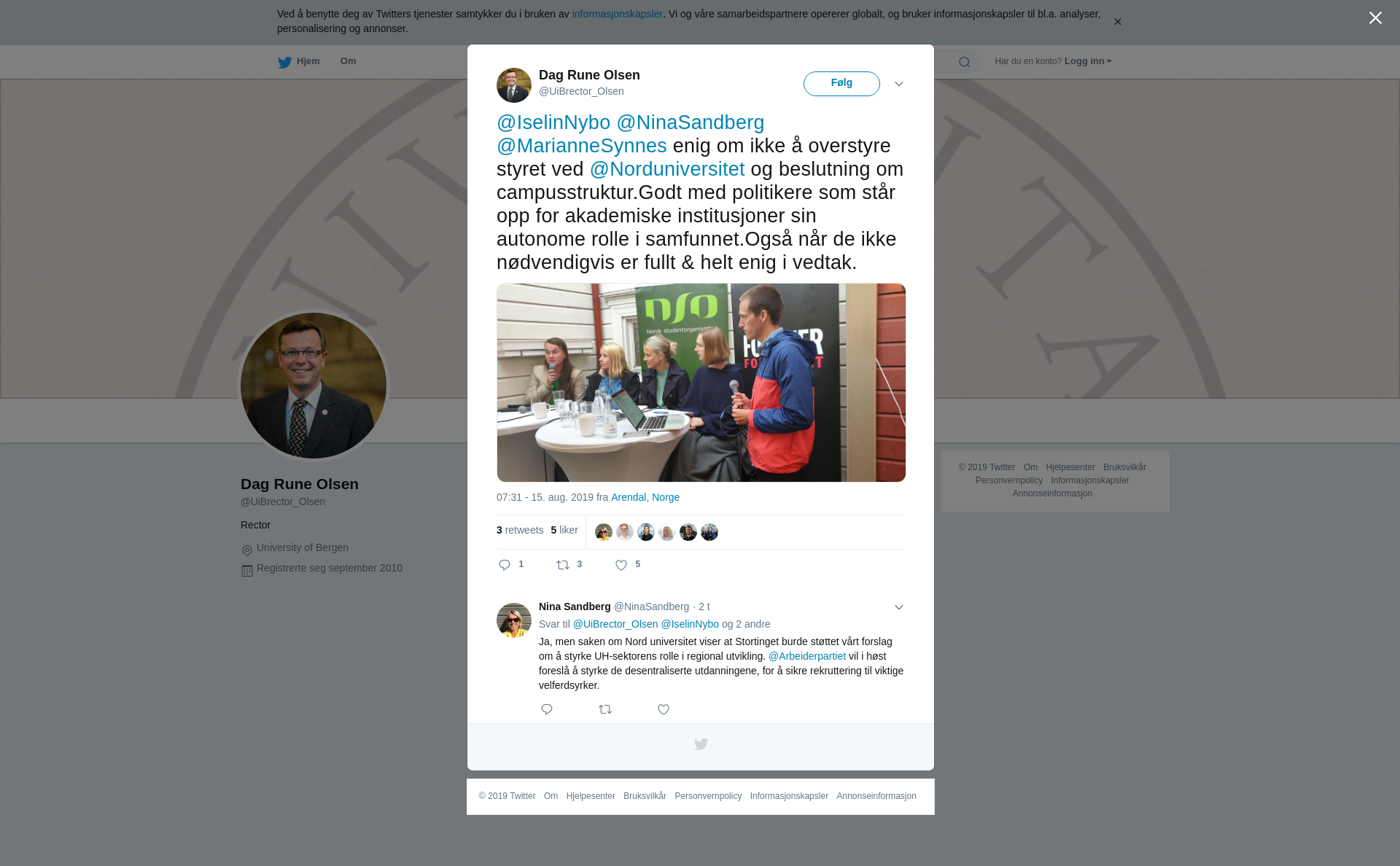The width and height of the screenshot is (1400, 866).
Task: Click the Twitter bird icon below replies
Action: [x=701, y=744]
